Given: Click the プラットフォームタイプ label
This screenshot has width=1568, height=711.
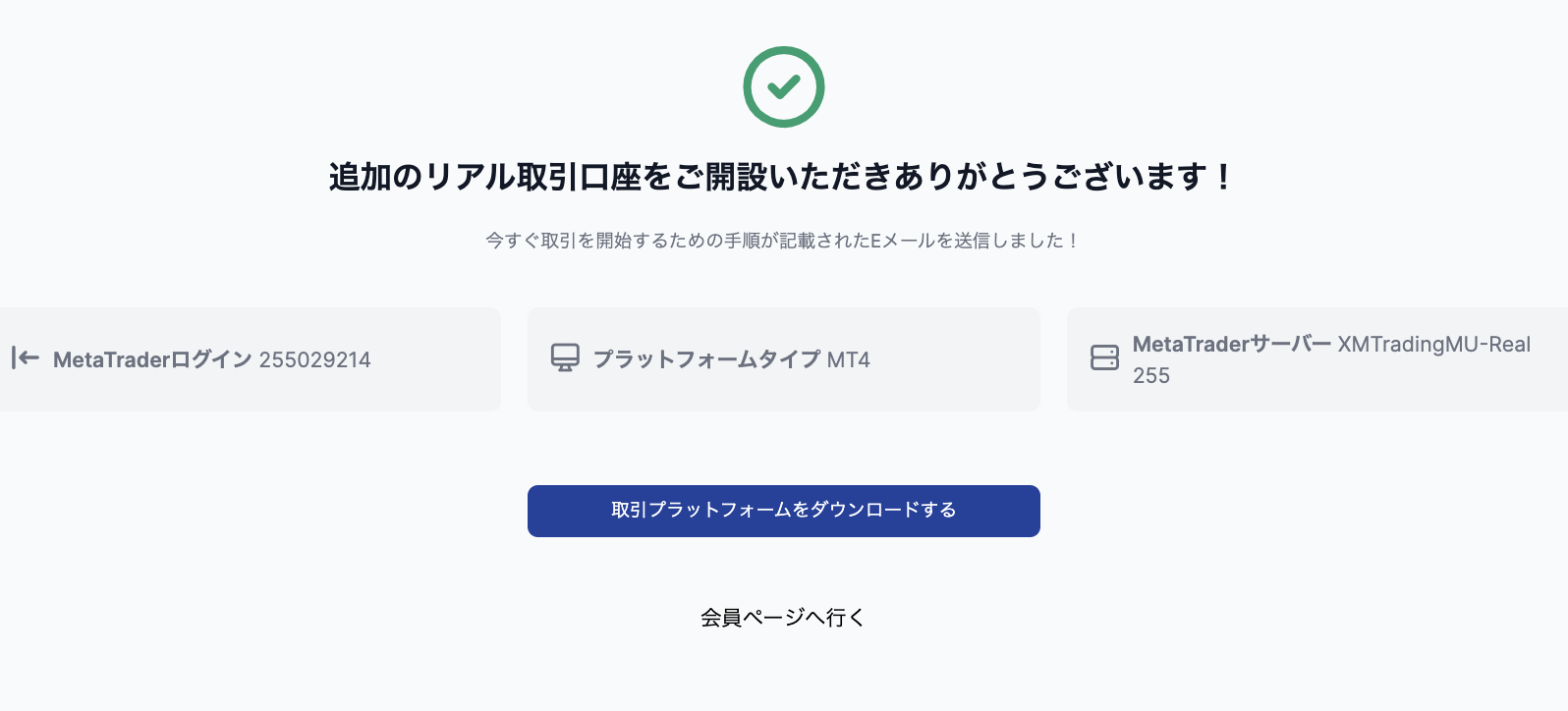Looking at the screenshot, I should 705,359.
